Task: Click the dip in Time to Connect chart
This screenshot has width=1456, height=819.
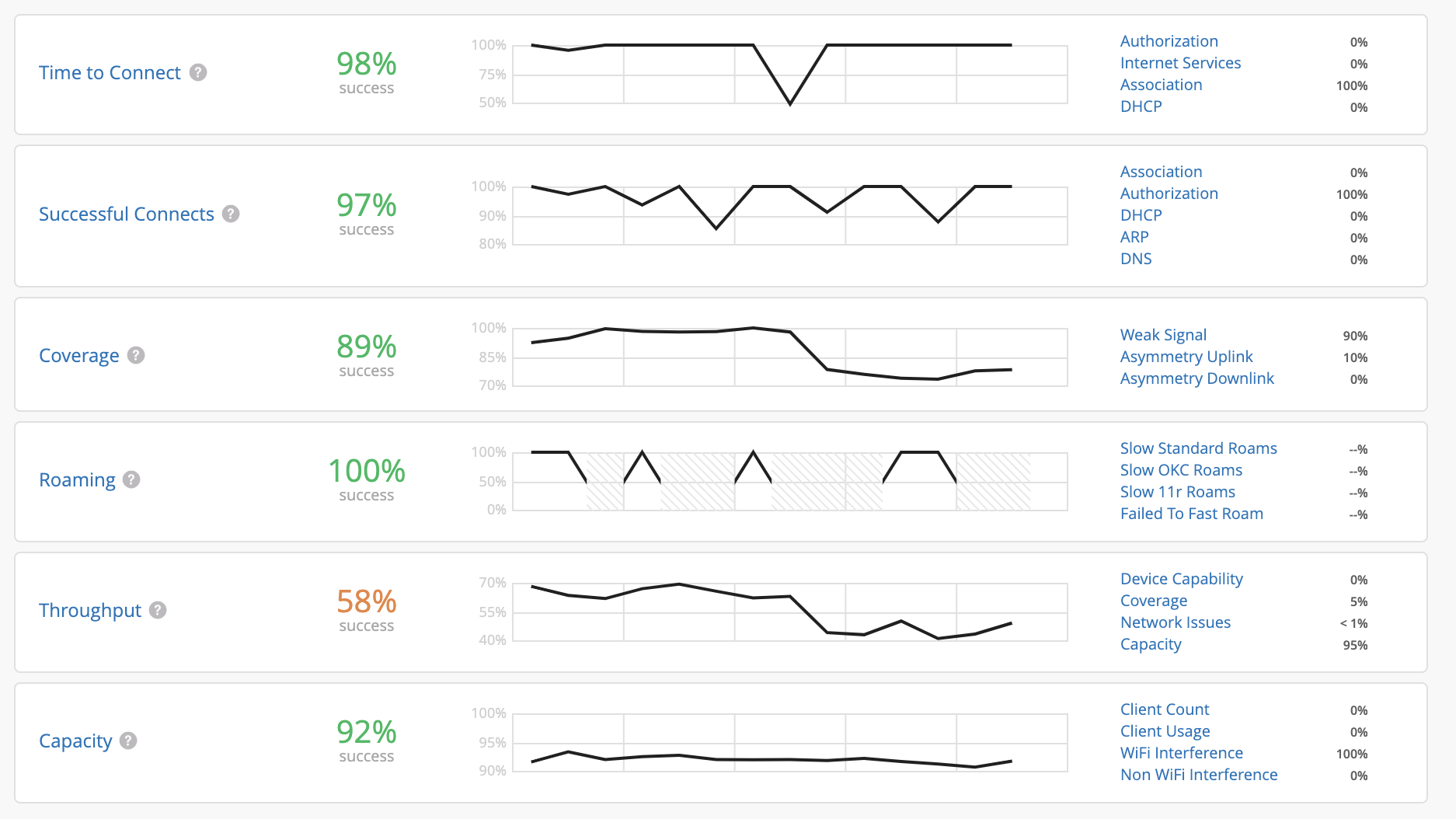Action: [x=790, y=103]
